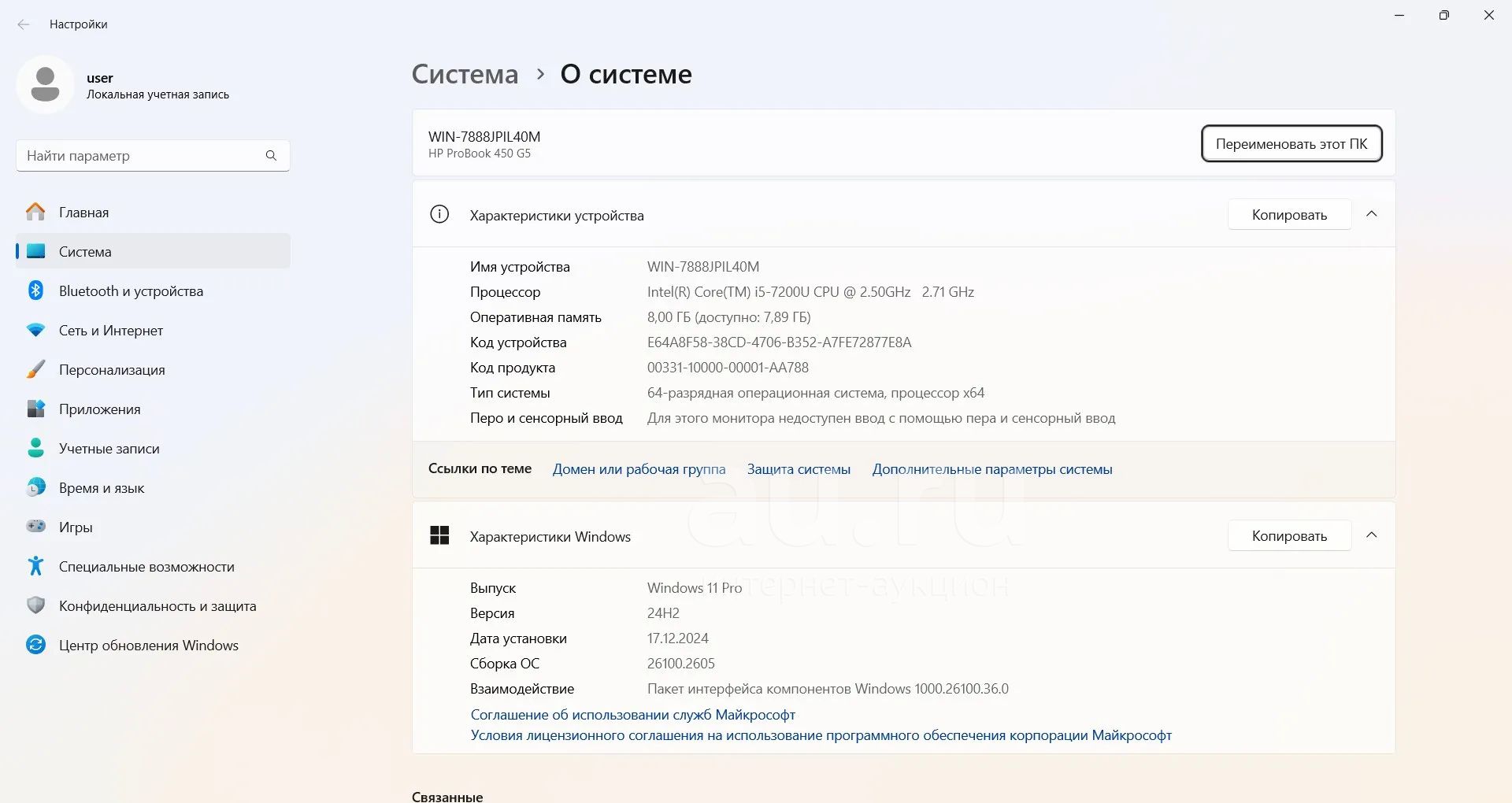The width and height of the screenshot is (1512, 803).
Task: Go to Сеть и Интернет
Action: pyautogui.click(x=153, y=330)
